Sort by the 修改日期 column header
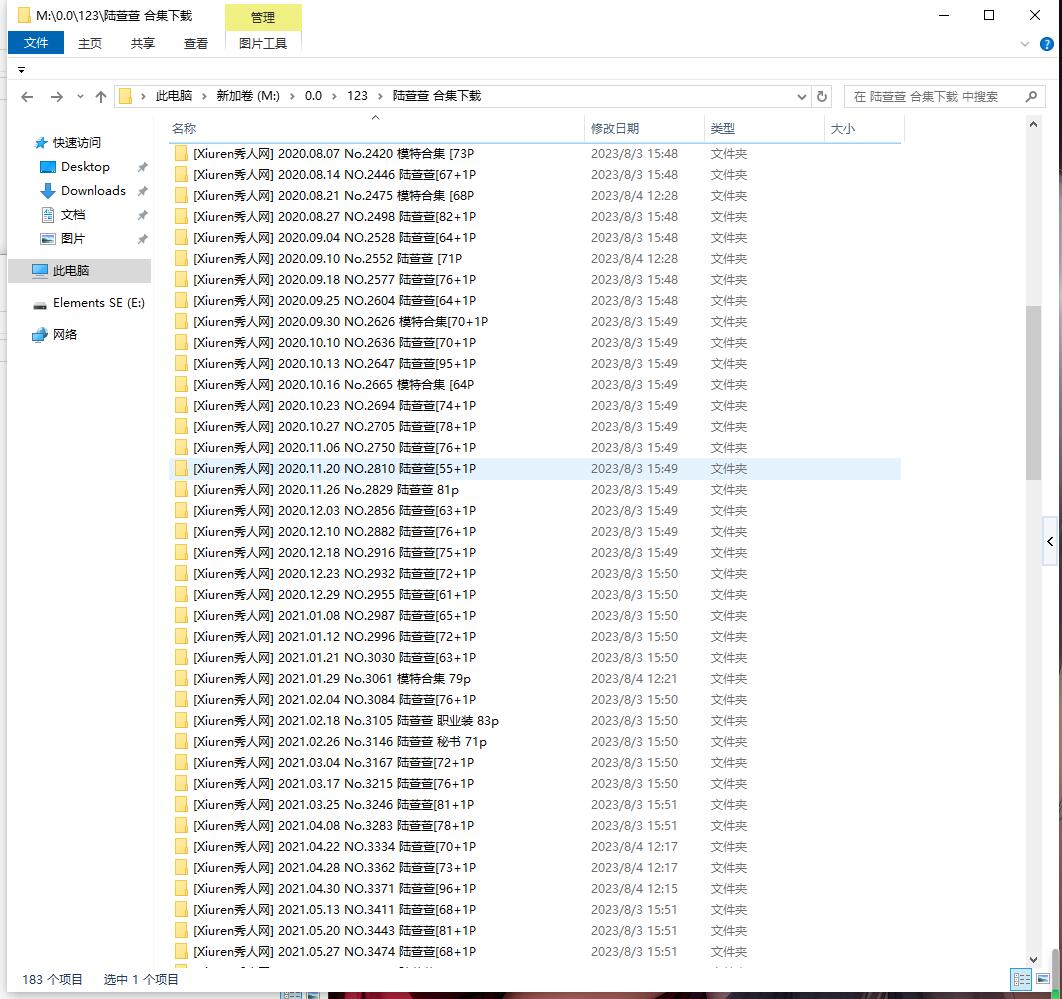Viewport: 1062px width, 999px height. (x=615, y=129)
